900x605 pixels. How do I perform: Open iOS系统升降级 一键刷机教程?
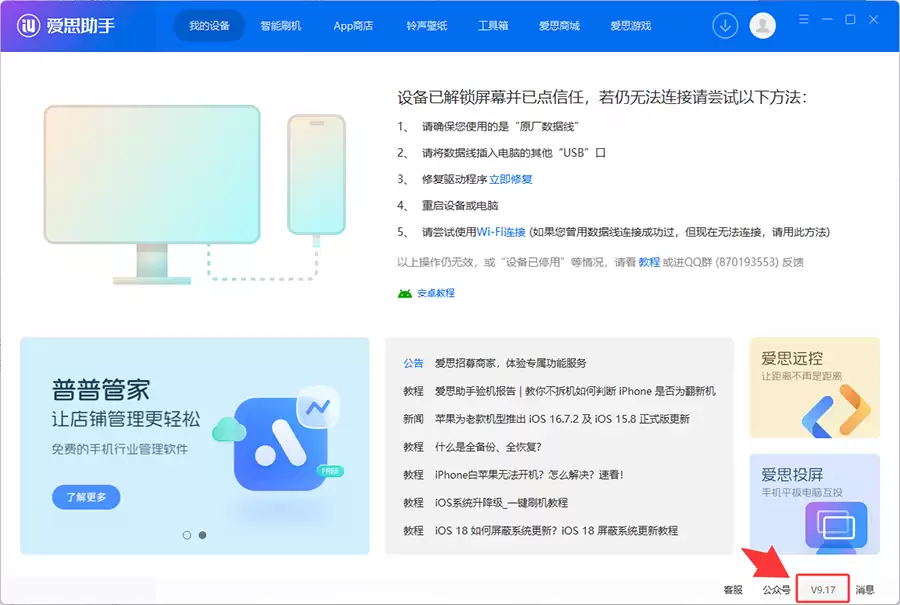coord(501,503)
